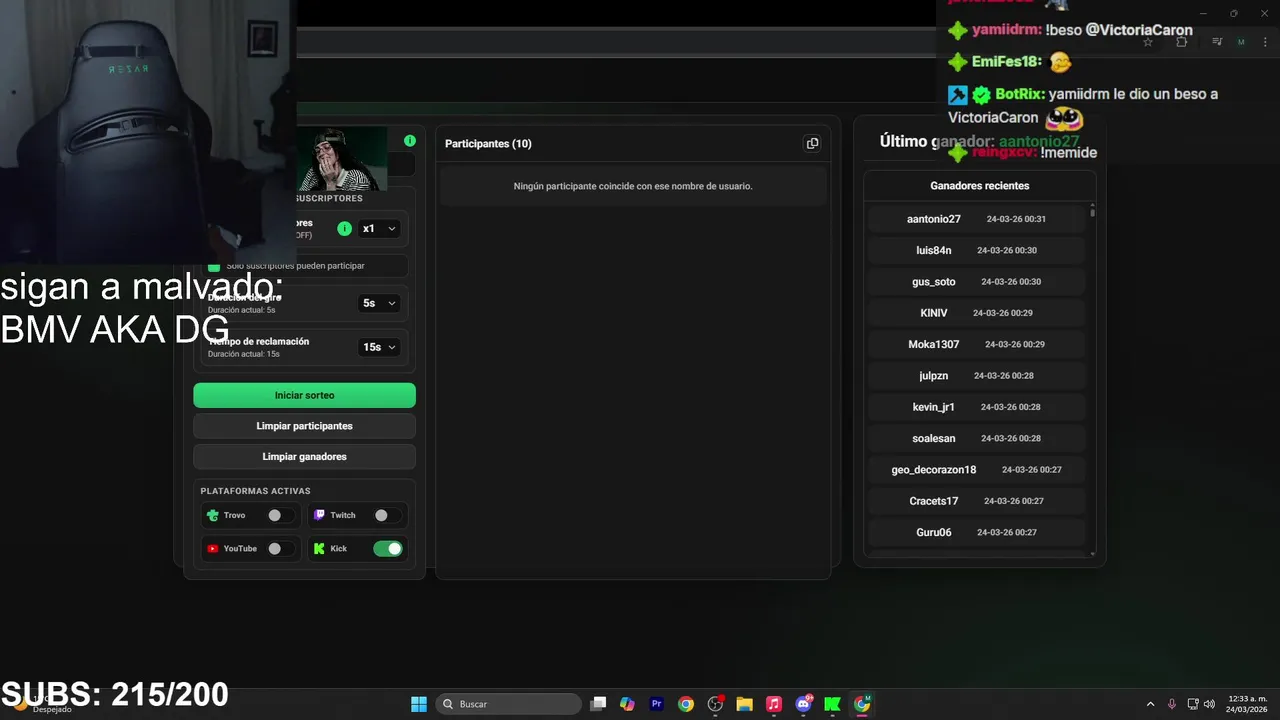Open Task View in the taskbar
The height and width of the screenshot is (720, 1280).
tap(598, 704)
